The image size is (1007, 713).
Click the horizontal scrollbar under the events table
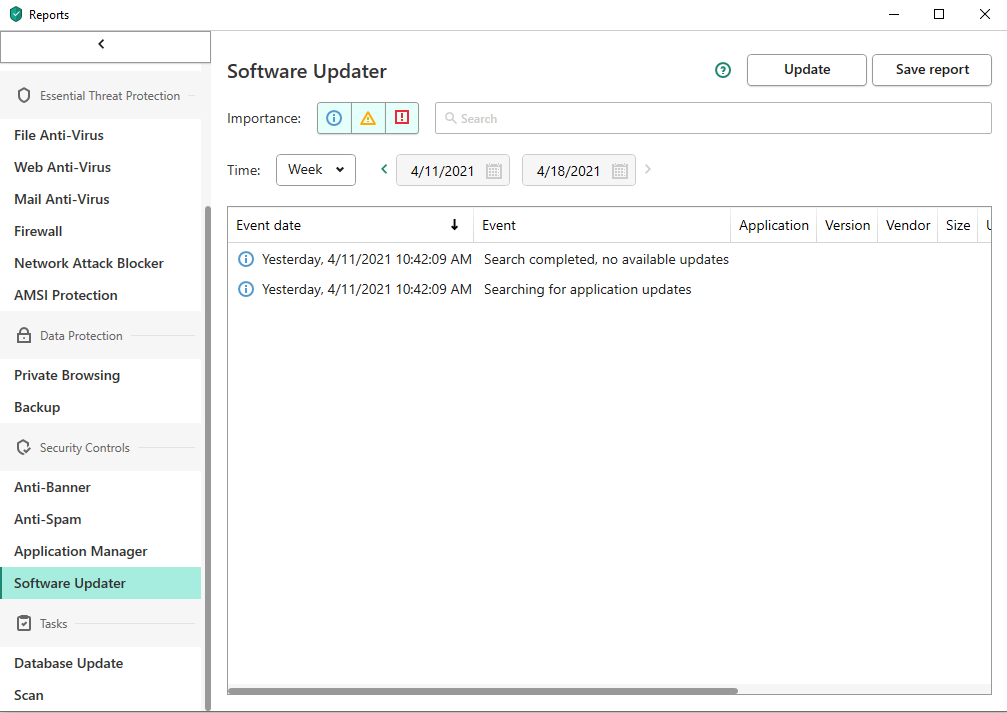point(483,691)
